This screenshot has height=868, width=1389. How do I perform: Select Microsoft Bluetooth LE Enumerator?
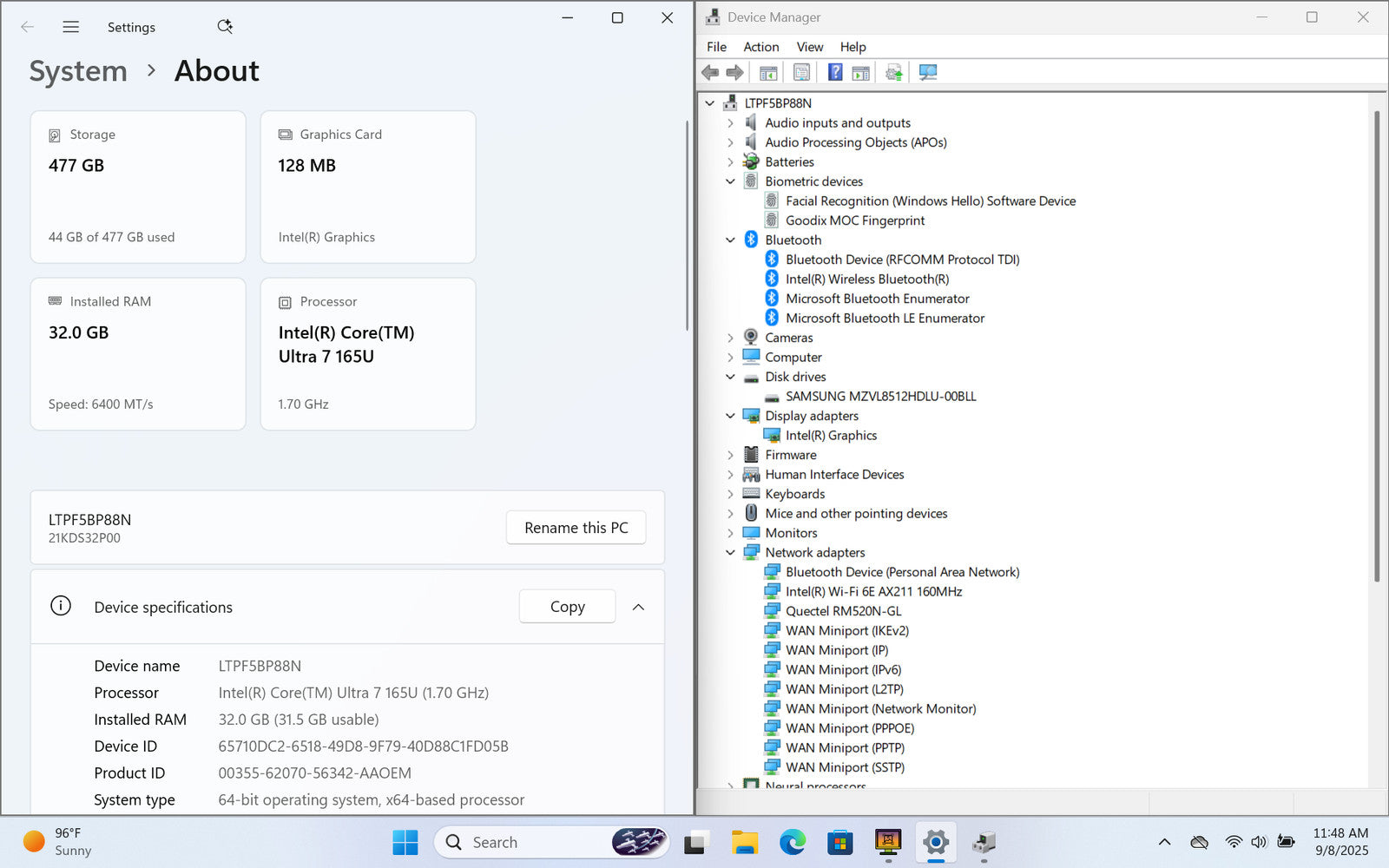[x=885, y=319]
